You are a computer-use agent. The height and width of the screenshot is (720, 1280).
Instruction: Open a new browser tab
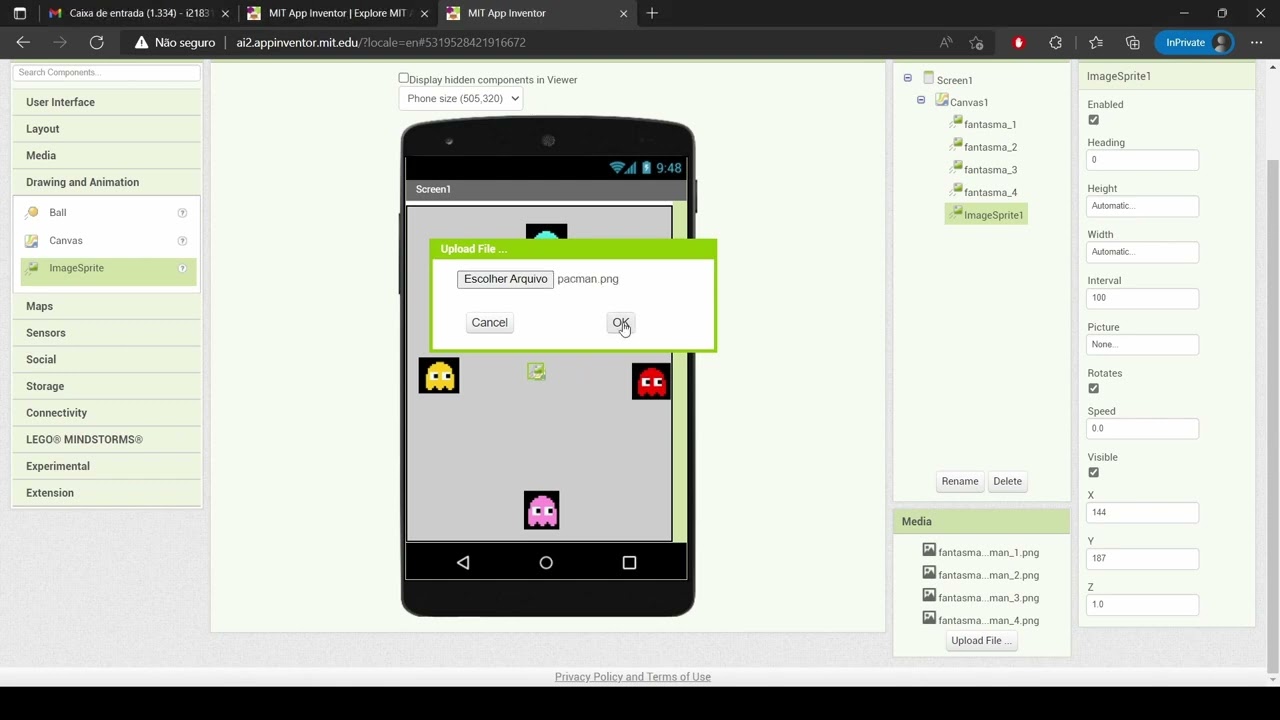(652, 13)
